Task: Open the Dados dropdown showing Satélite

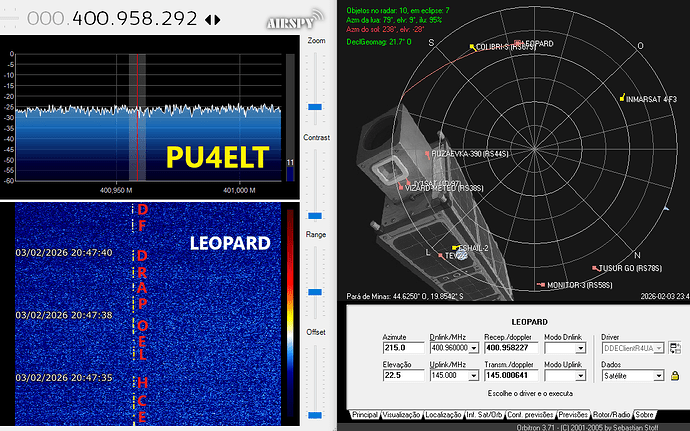Action: tap(658, 376)
